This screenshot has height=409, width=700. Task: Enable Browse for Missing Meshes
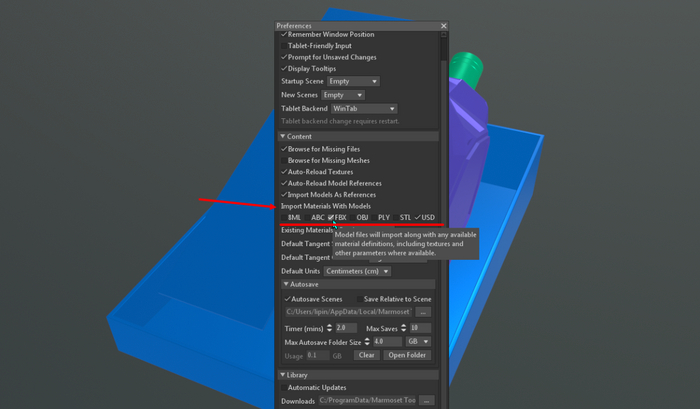(284, 160)
